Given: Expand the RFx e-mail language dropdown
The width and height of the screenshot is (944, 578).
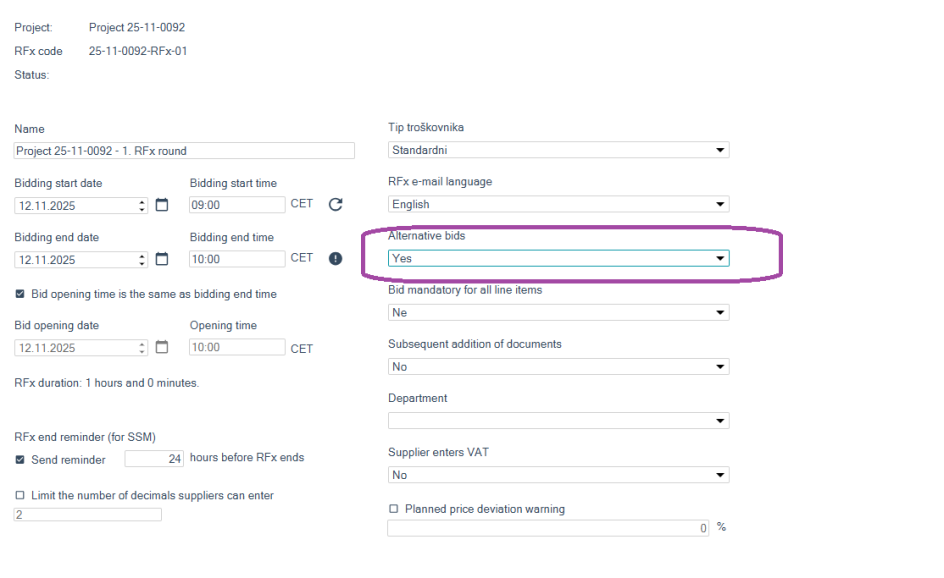Looking at the screenshot, I should coord(558,204).
